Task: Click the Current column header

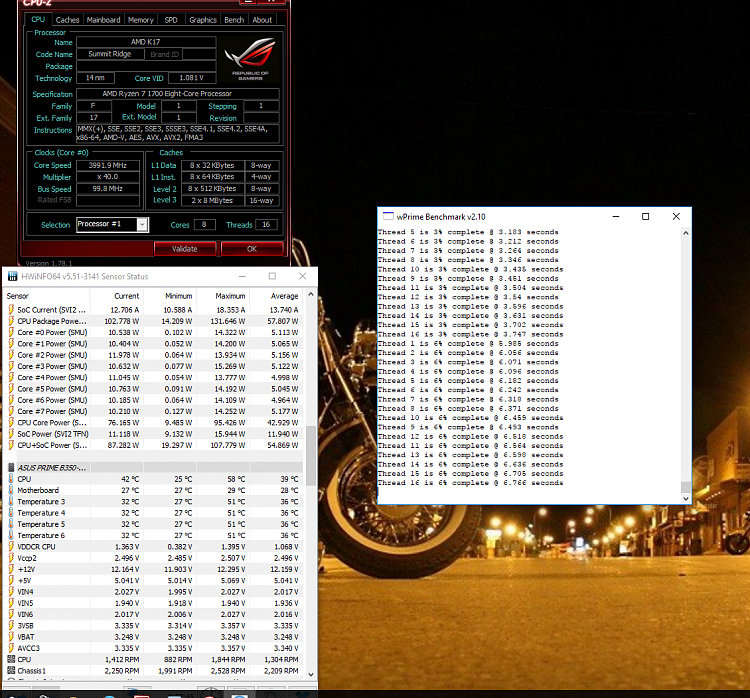Action: point(117,296)
